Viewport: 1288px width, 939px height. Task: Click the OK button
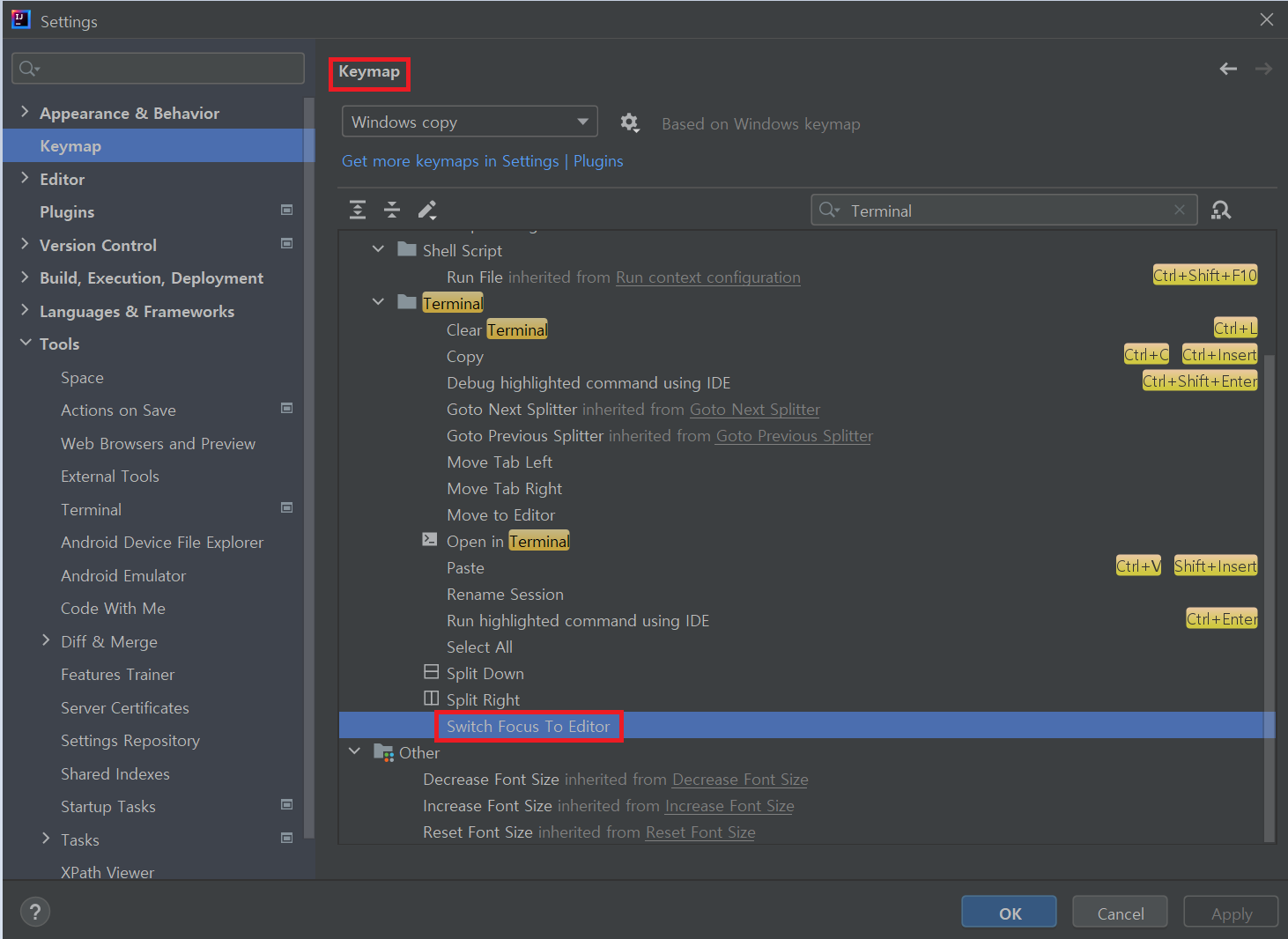pyautogui.click(x=1009, y=912)
